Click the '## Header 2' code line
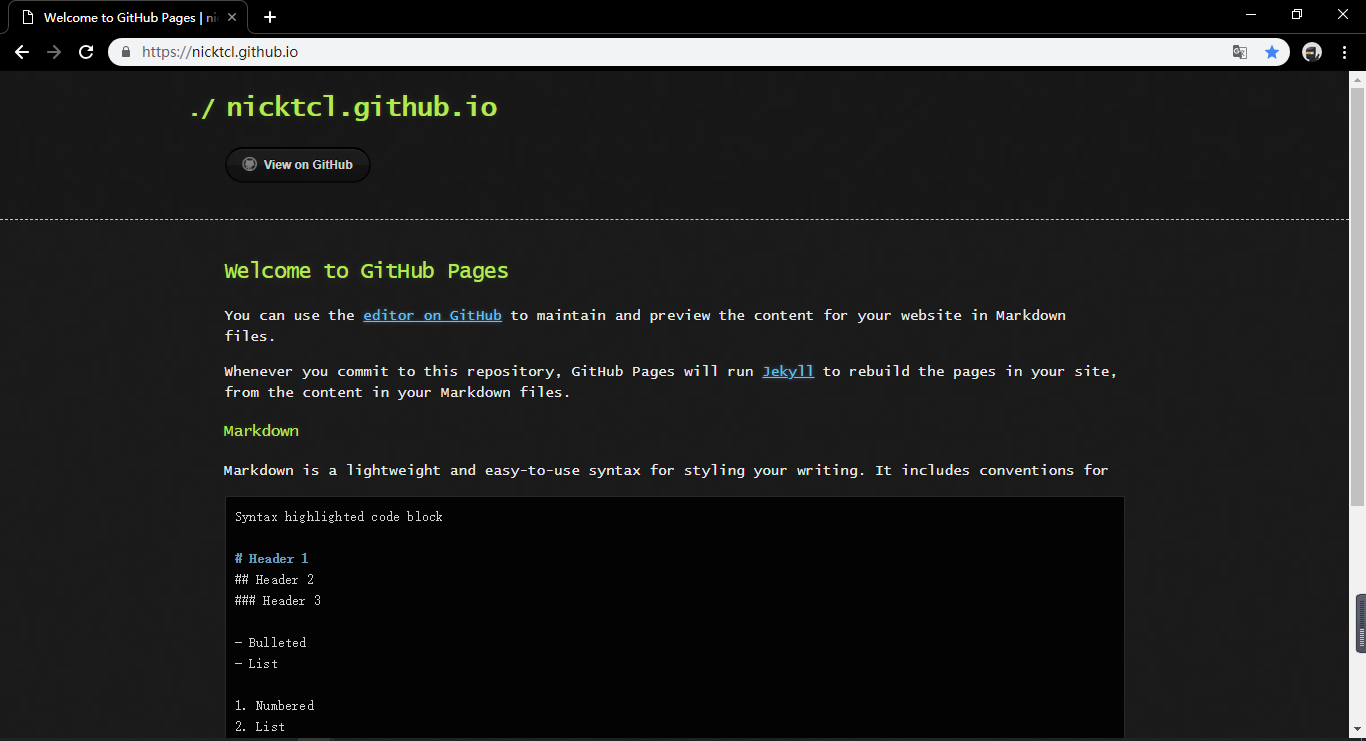Screen dimensions: 1366x741 coord(275,580)
